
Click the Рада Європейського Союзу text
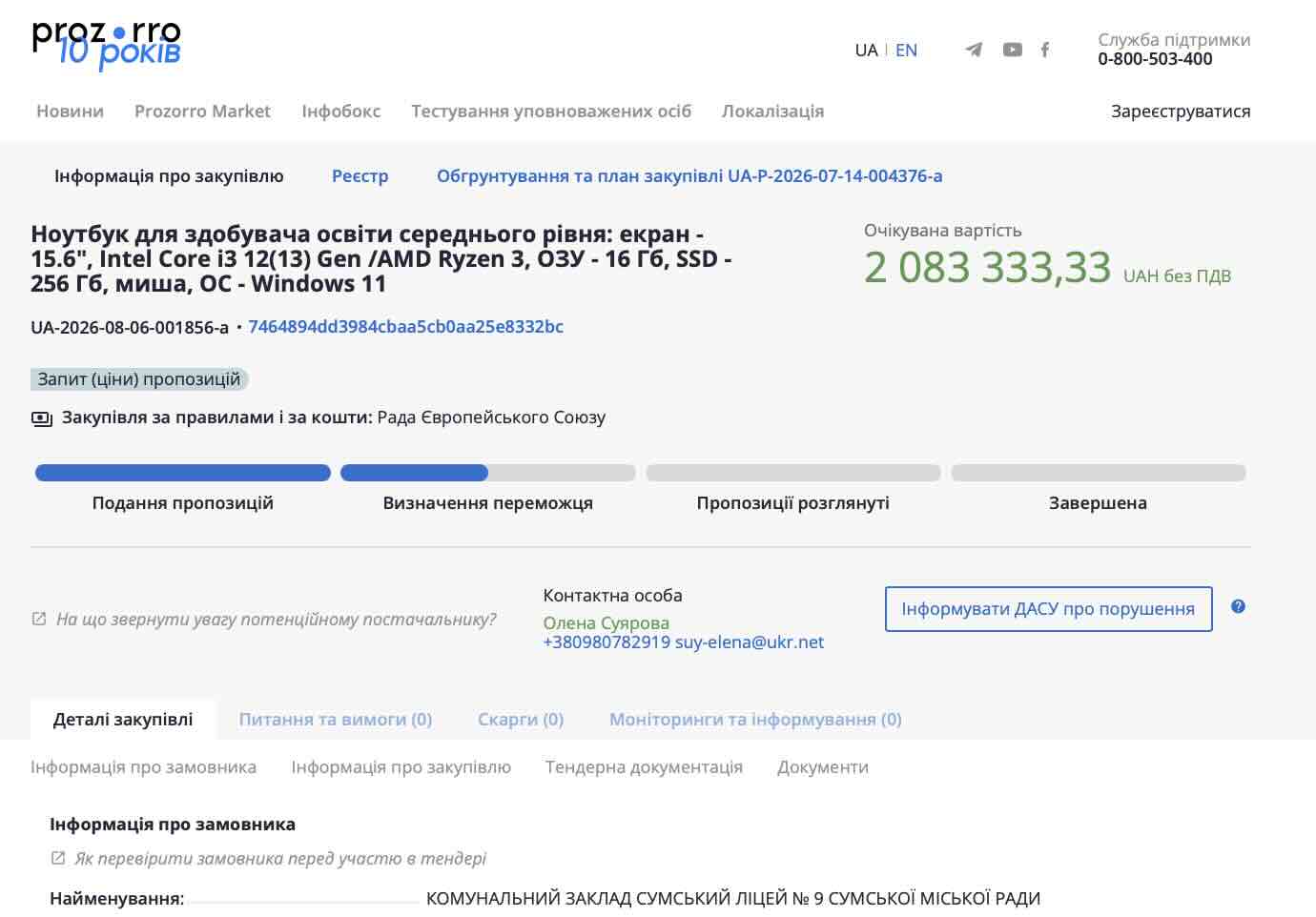(491, 418)
